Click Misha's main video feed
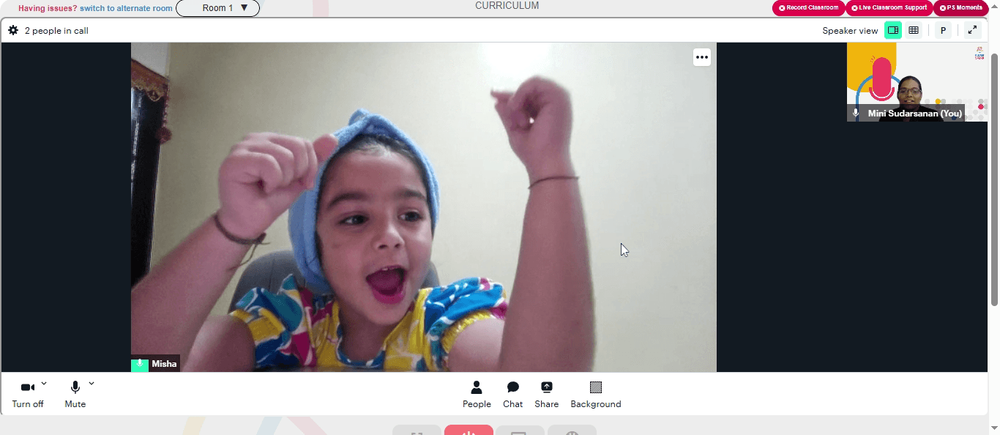Viewport: 1000px width, 435px height. click(423, 207)
